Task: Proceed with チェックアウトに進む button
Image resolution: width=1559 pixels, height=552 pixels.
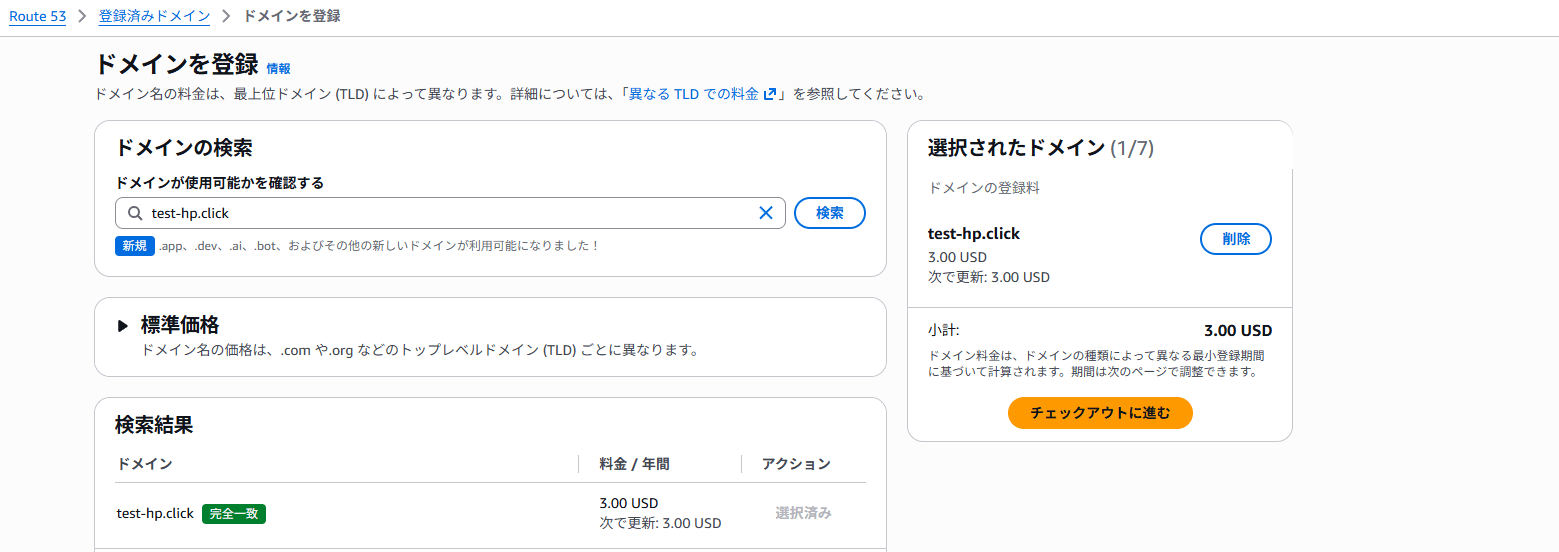Action: click(x=1100, y=413)
